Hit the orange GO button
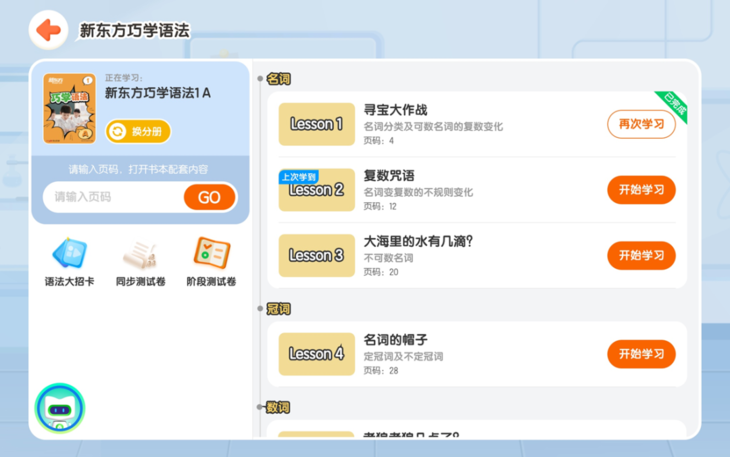 (x=210, y=197)
